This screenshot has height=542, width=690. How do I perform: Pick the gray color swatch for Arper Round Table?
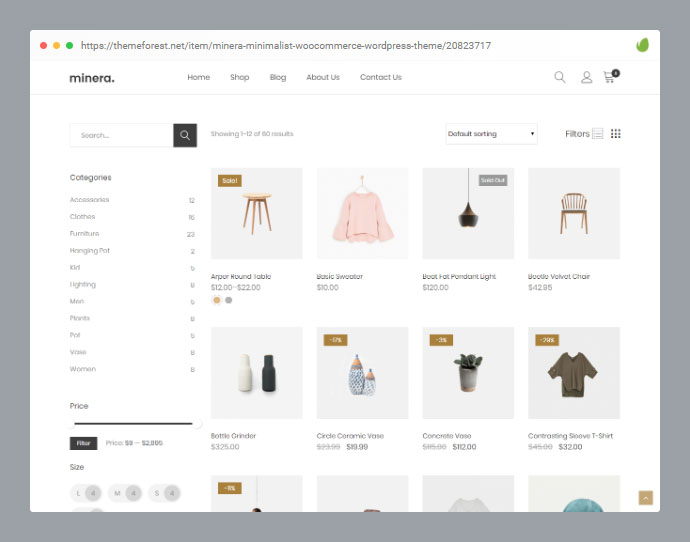click(x=228, y=300)
